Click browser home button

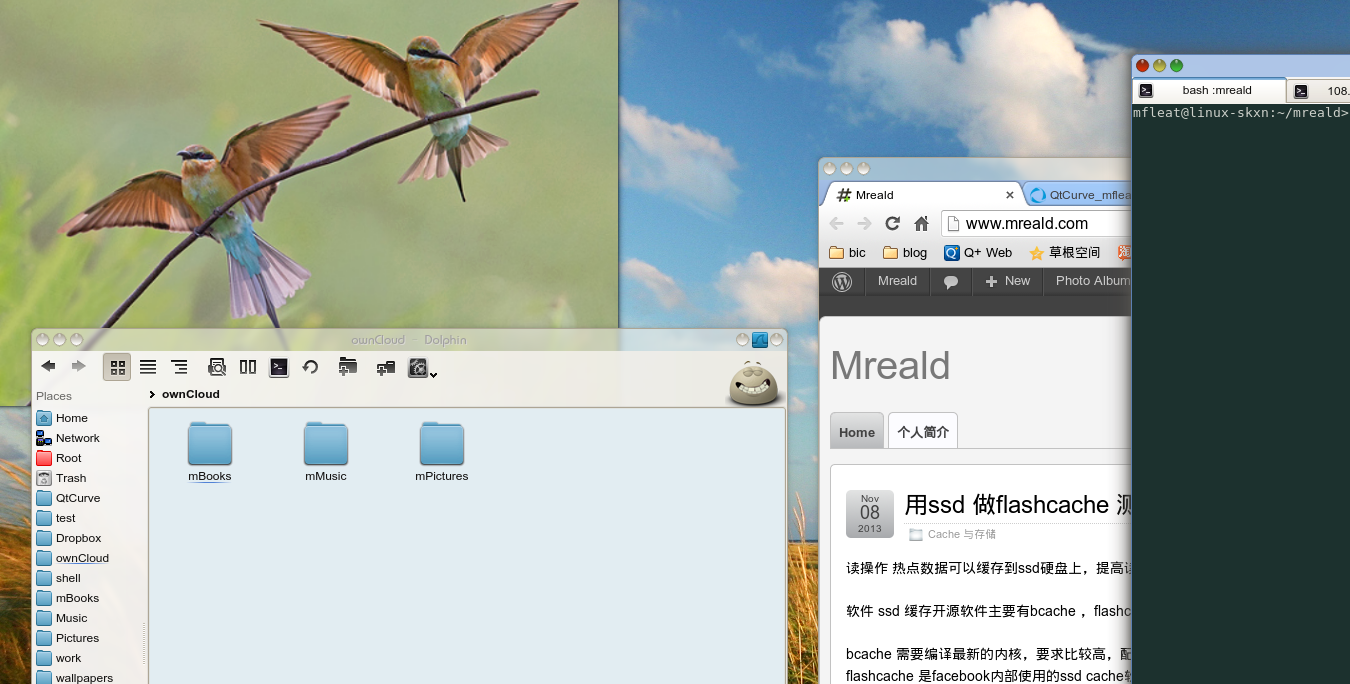click(922, 223)
